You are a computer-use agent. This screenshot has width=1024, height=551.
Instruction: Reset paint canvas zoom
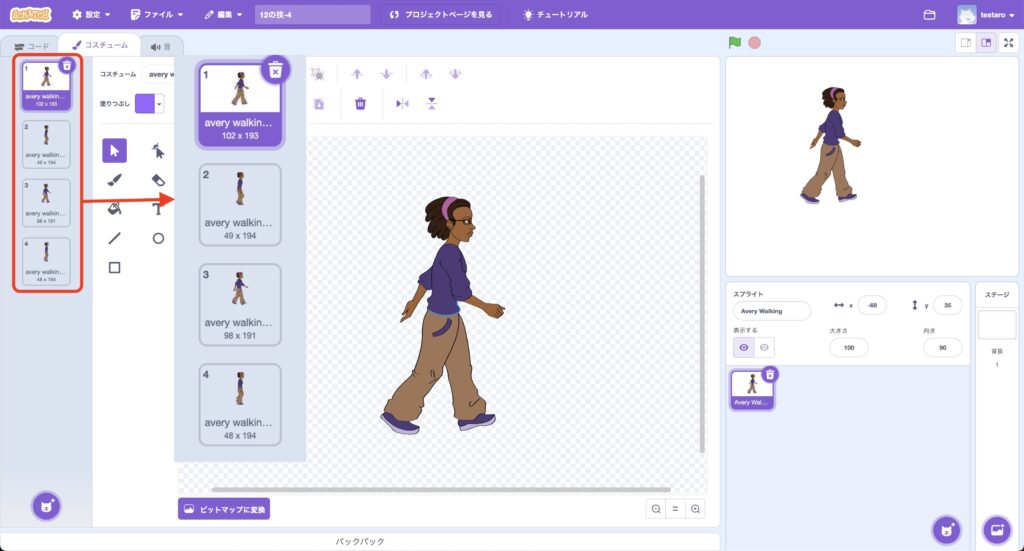(x=675, y=509)
